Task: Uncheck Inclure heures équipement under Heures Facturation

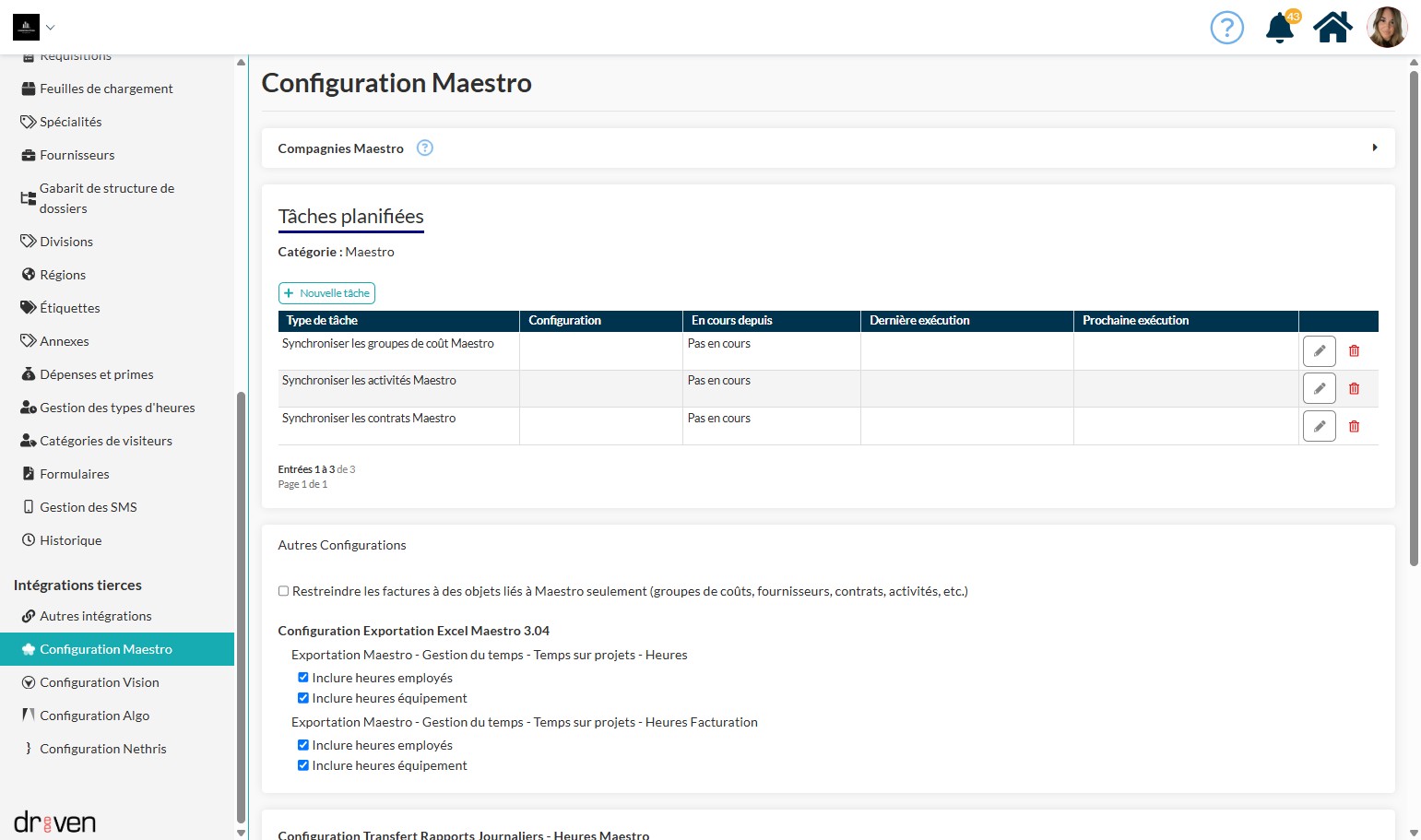Action: (x=302, y=765)
